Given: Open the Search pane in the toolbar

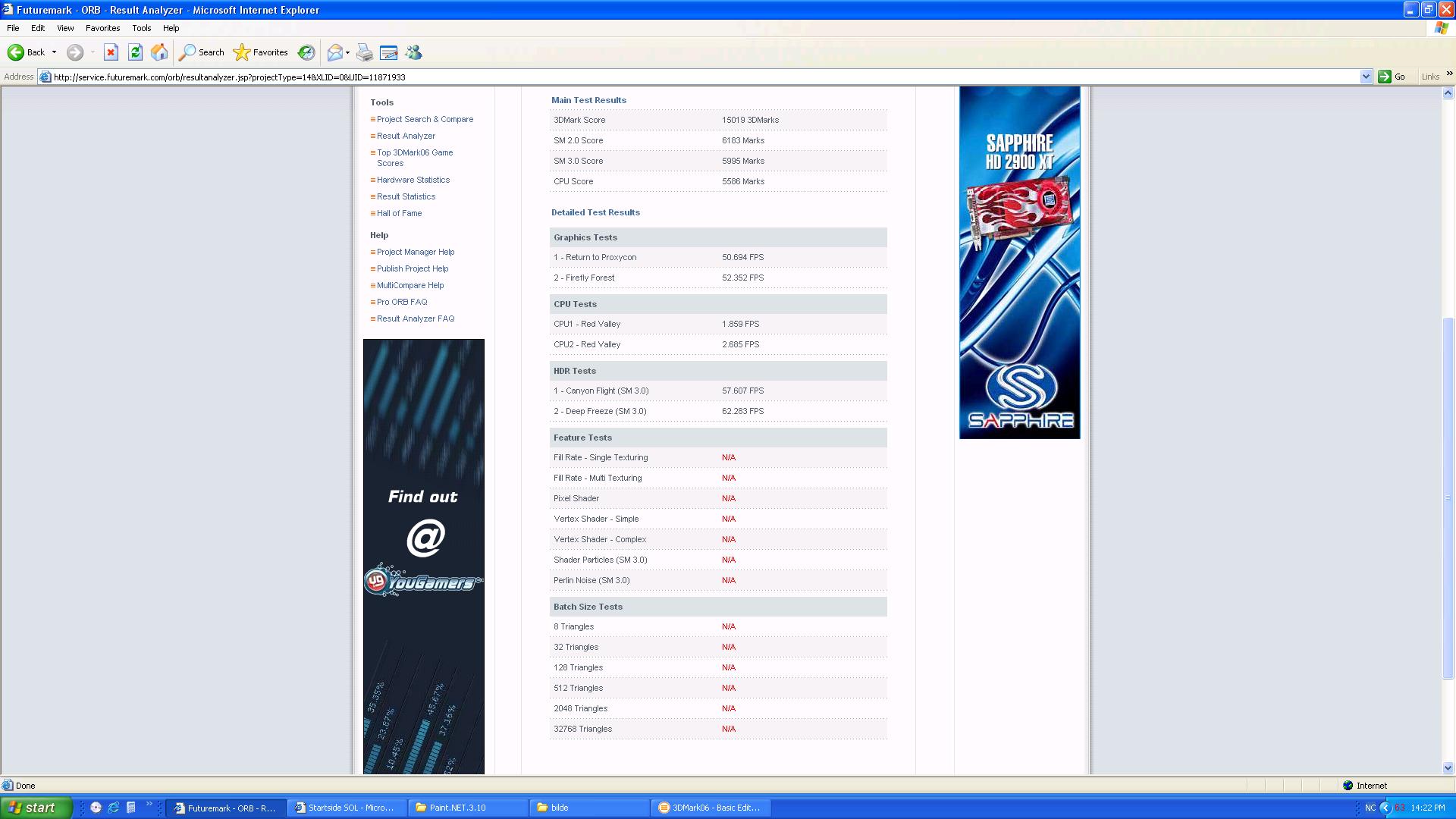Looking at the screenshot, I should pyautogui.click(x=202, y=52).
